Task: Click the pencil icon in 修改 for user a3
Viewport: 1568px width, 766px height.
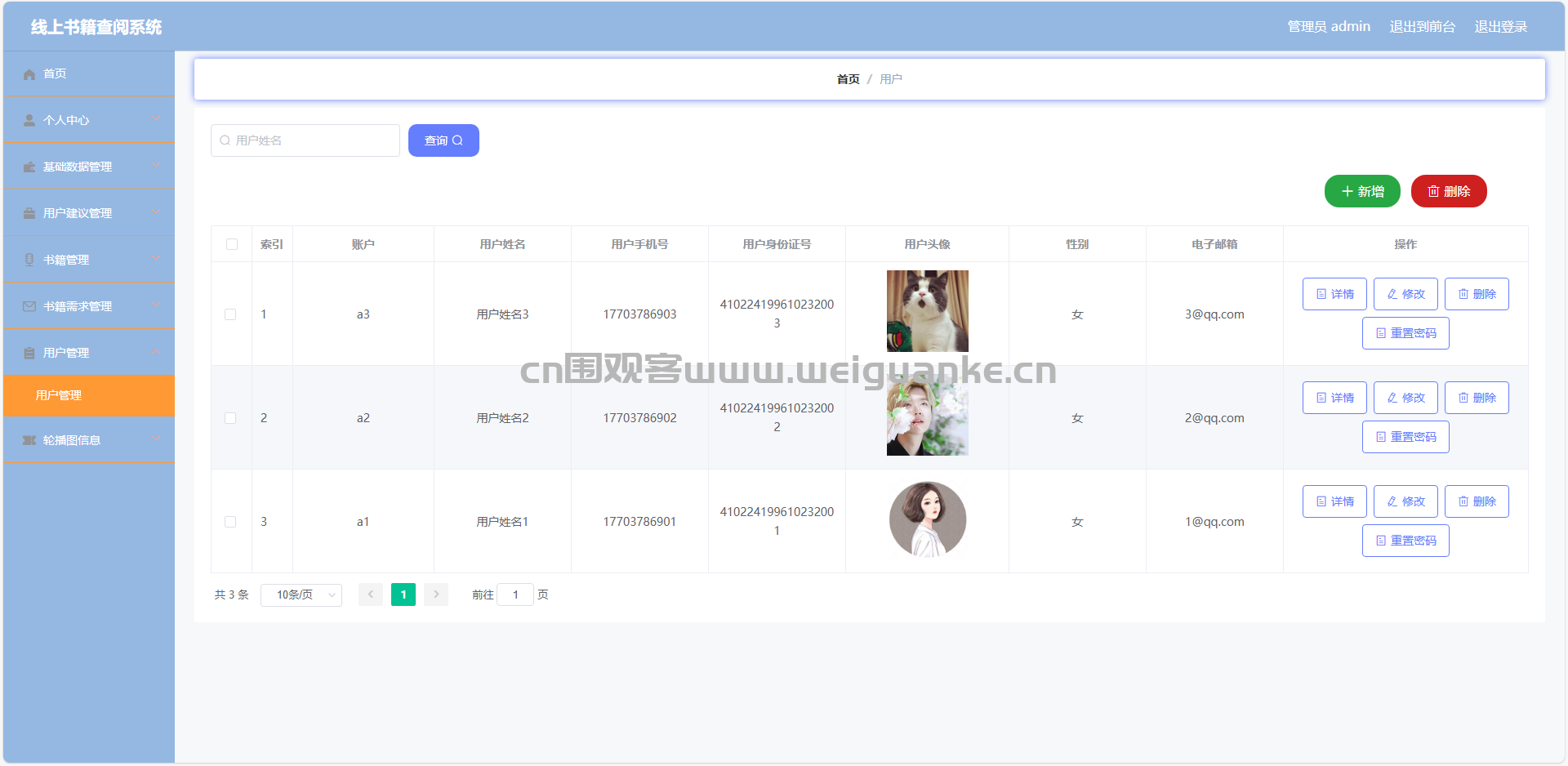Action: pyautogui.click(x=1392, y=294)
